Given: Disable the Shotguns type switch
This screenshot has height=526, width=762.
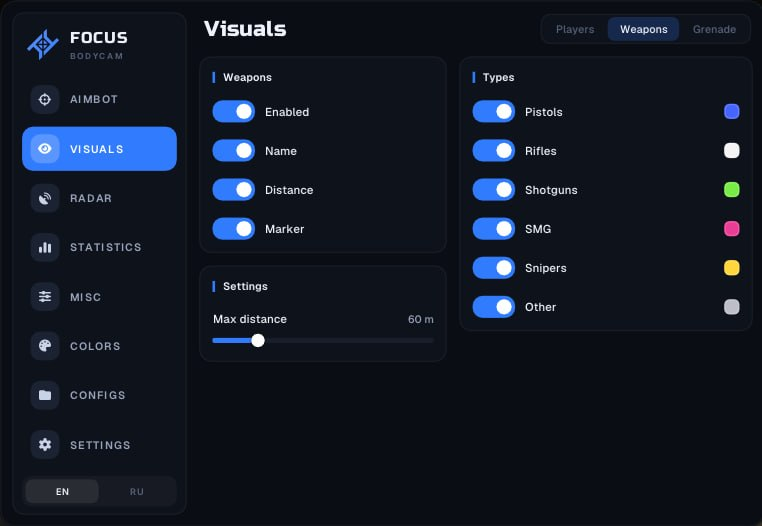Looking at the screenshot, I should pyautogui.click(x=494, y=190).
